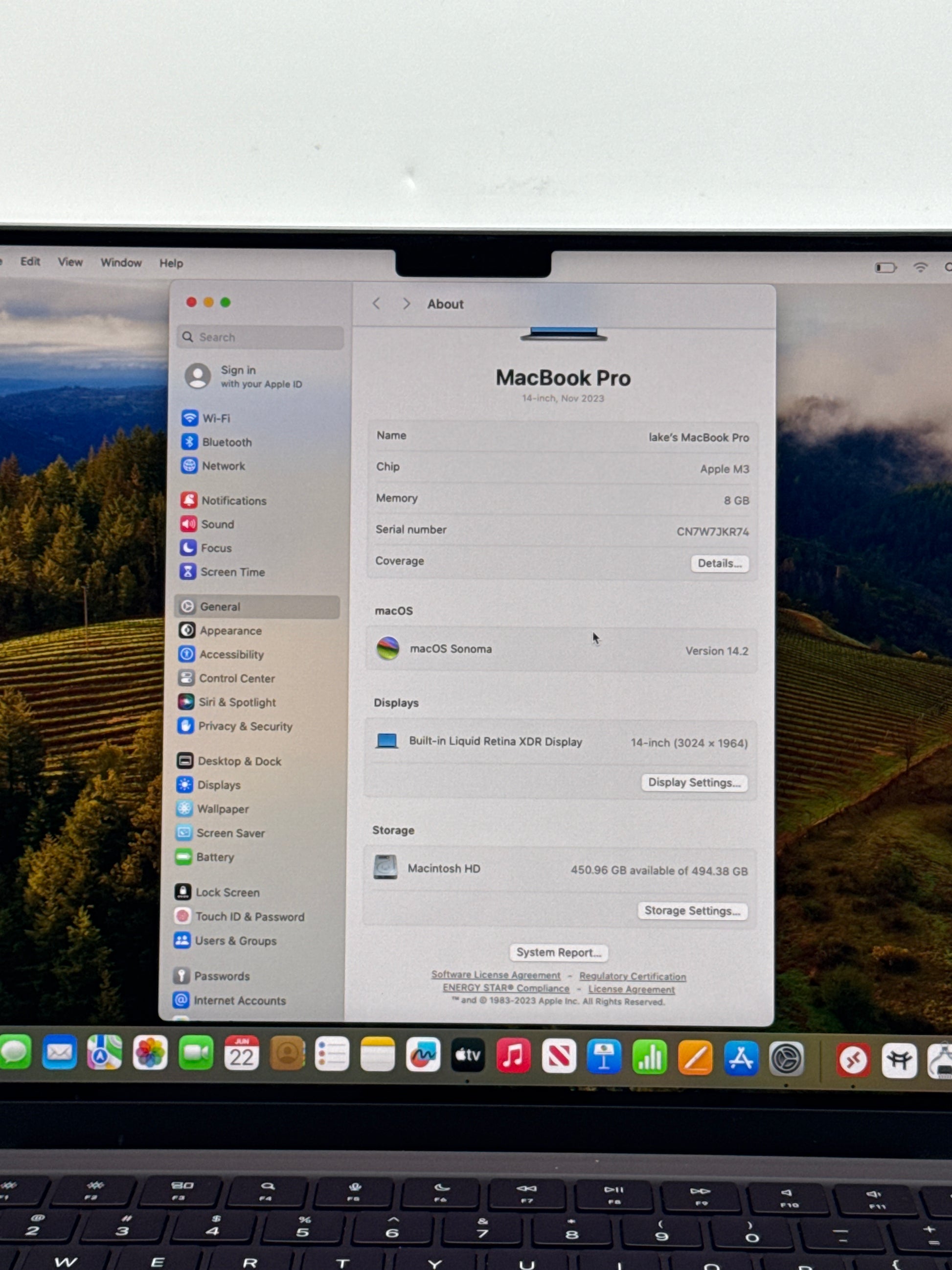Viewport: 952px width, 1270px height.
Task: Launch Music app from the Dock
Action: pyautogui.click(x=513, y=1055)
